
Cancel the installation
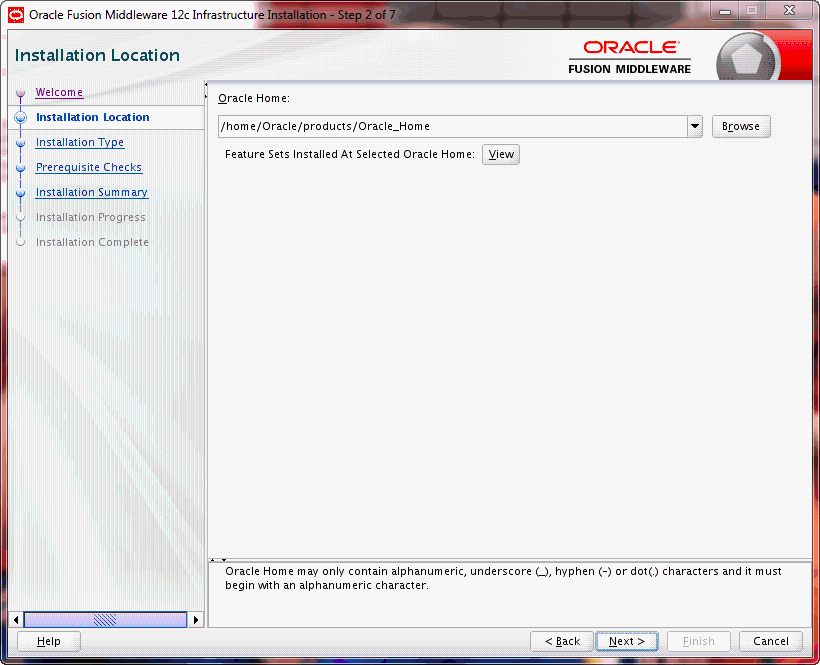click(x=771, y=641)
